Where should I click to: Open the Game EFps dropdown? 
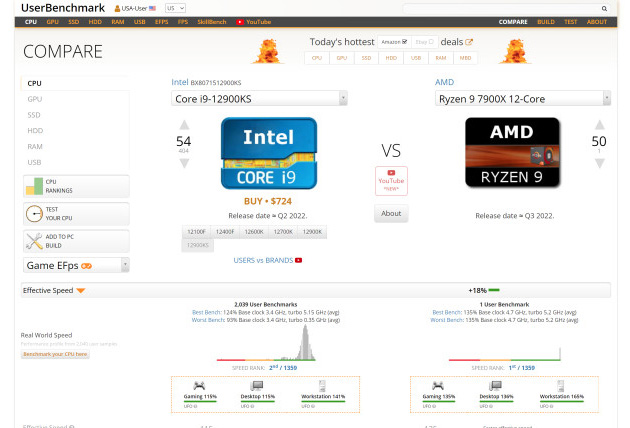point(76,265)
